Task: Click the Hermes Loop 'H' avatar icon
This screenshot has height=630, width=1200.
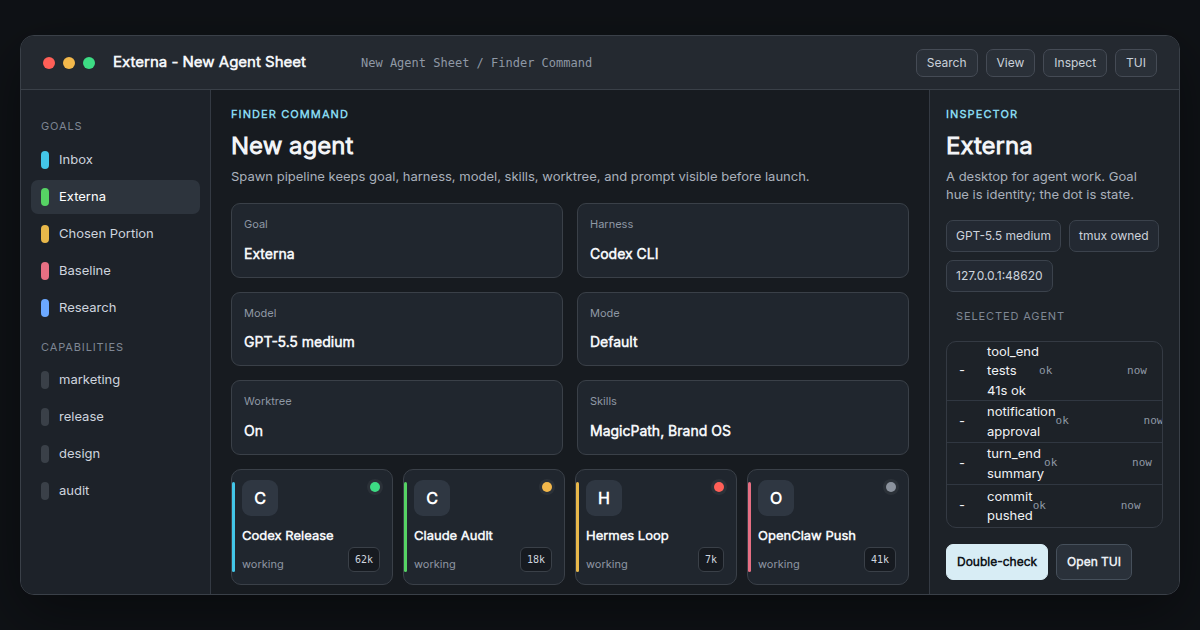Action: pyautogui.click(x=604, y=498)
